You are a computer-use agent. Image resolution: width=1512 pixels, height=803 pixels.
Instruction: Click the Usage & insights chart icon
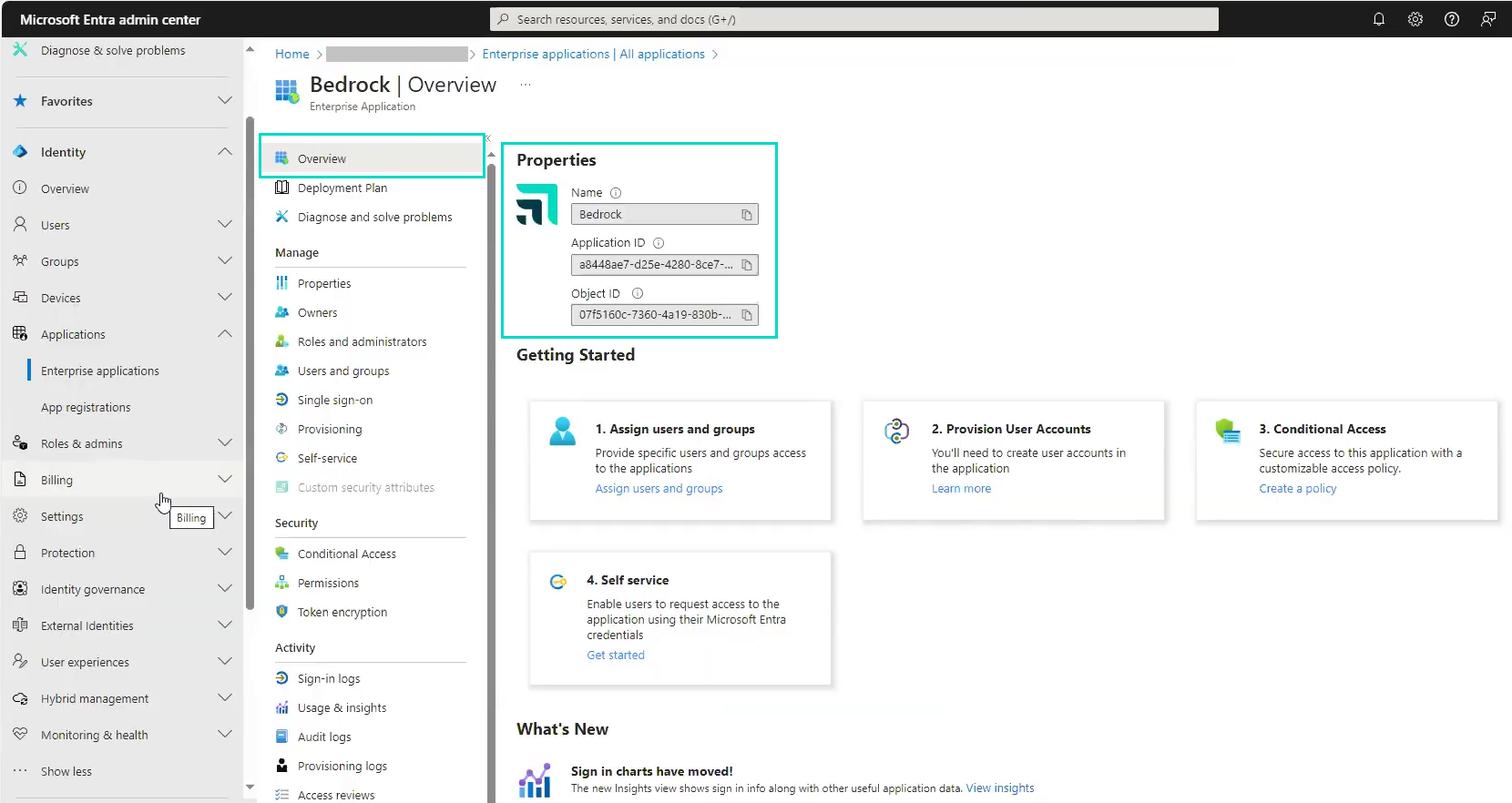pos(282,707)
